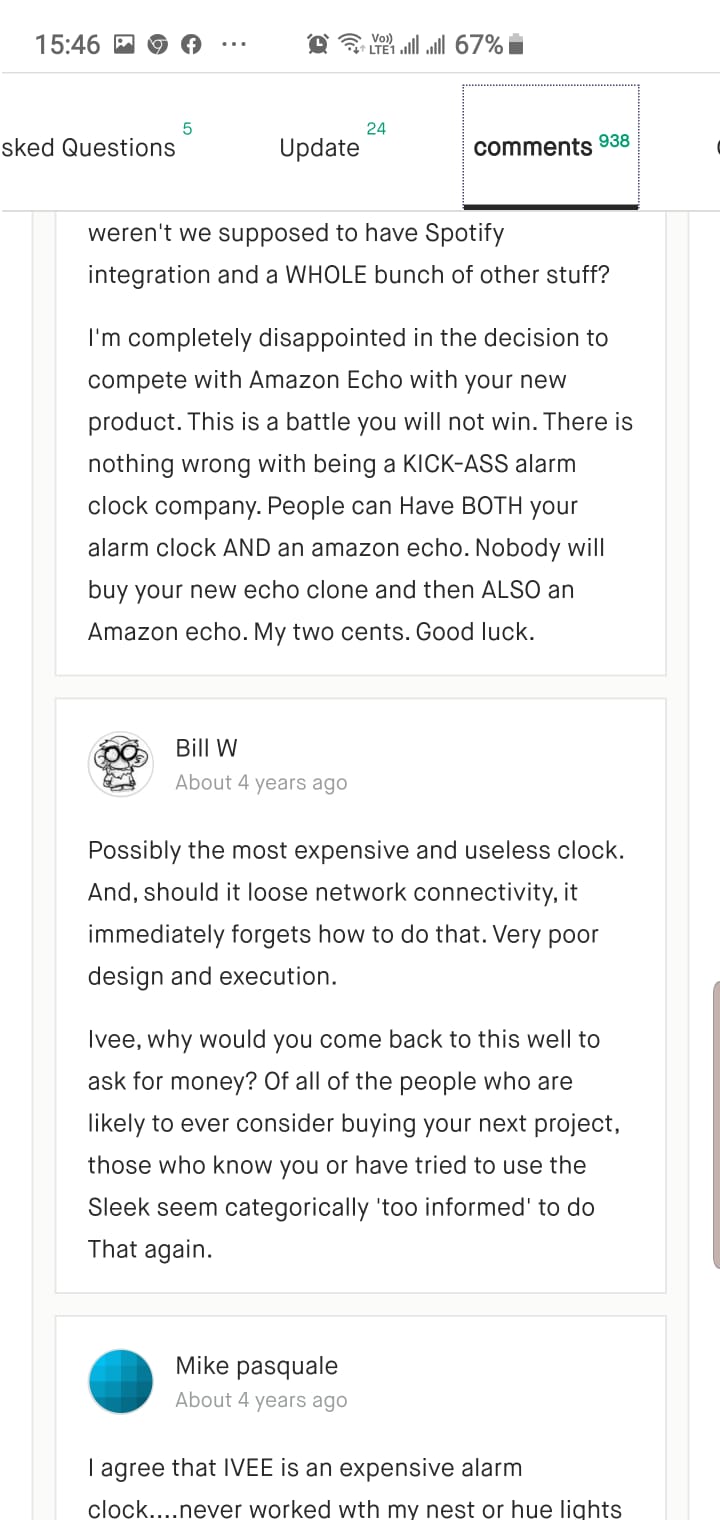The width and height of the screenshot is (720, 1520).
Task: Tap the battery status icon
Action: [x=516, y=44]
